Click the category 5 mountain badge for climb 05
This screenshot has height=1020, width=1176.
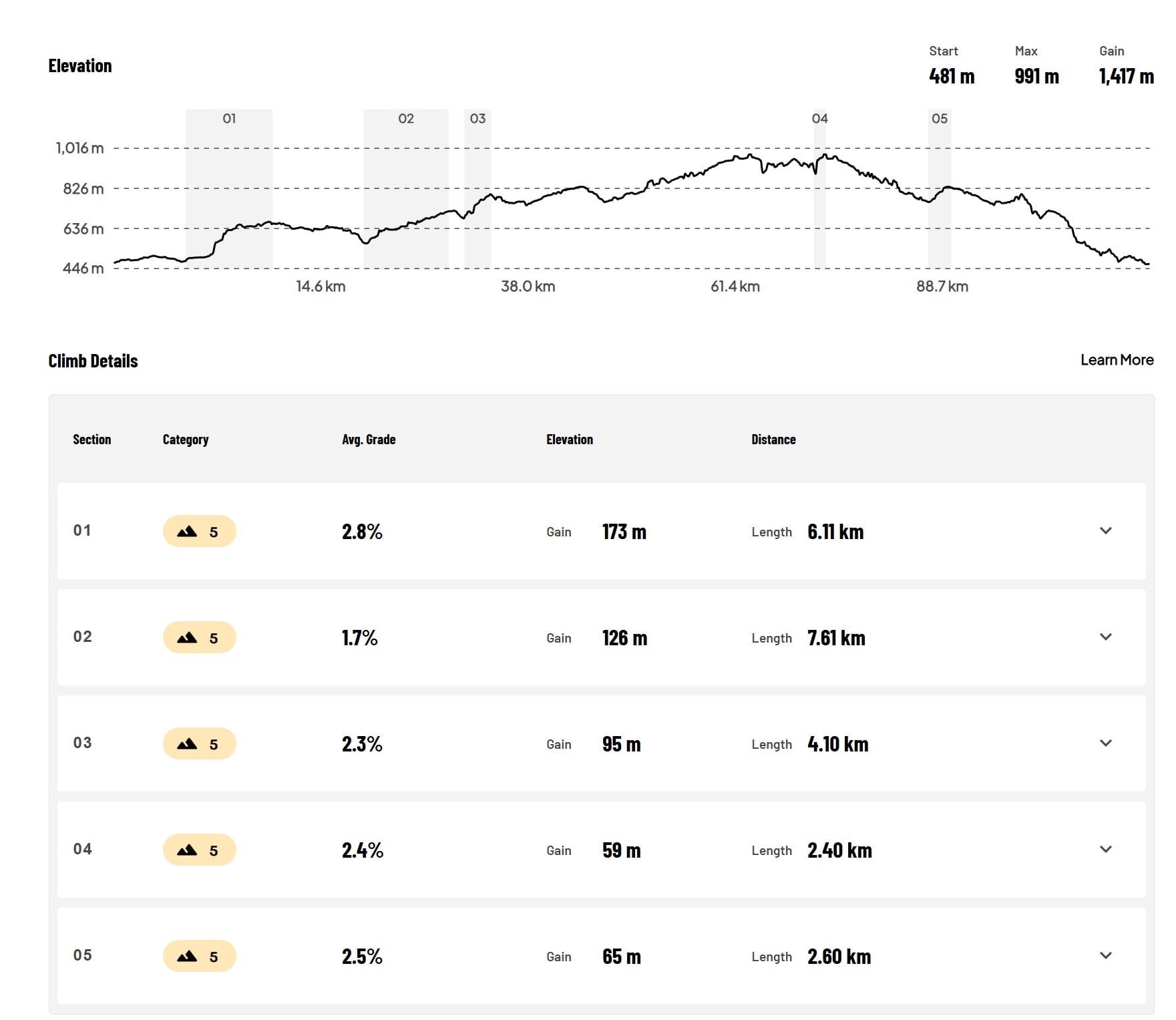pyautogui.click(x=199, y=957)
